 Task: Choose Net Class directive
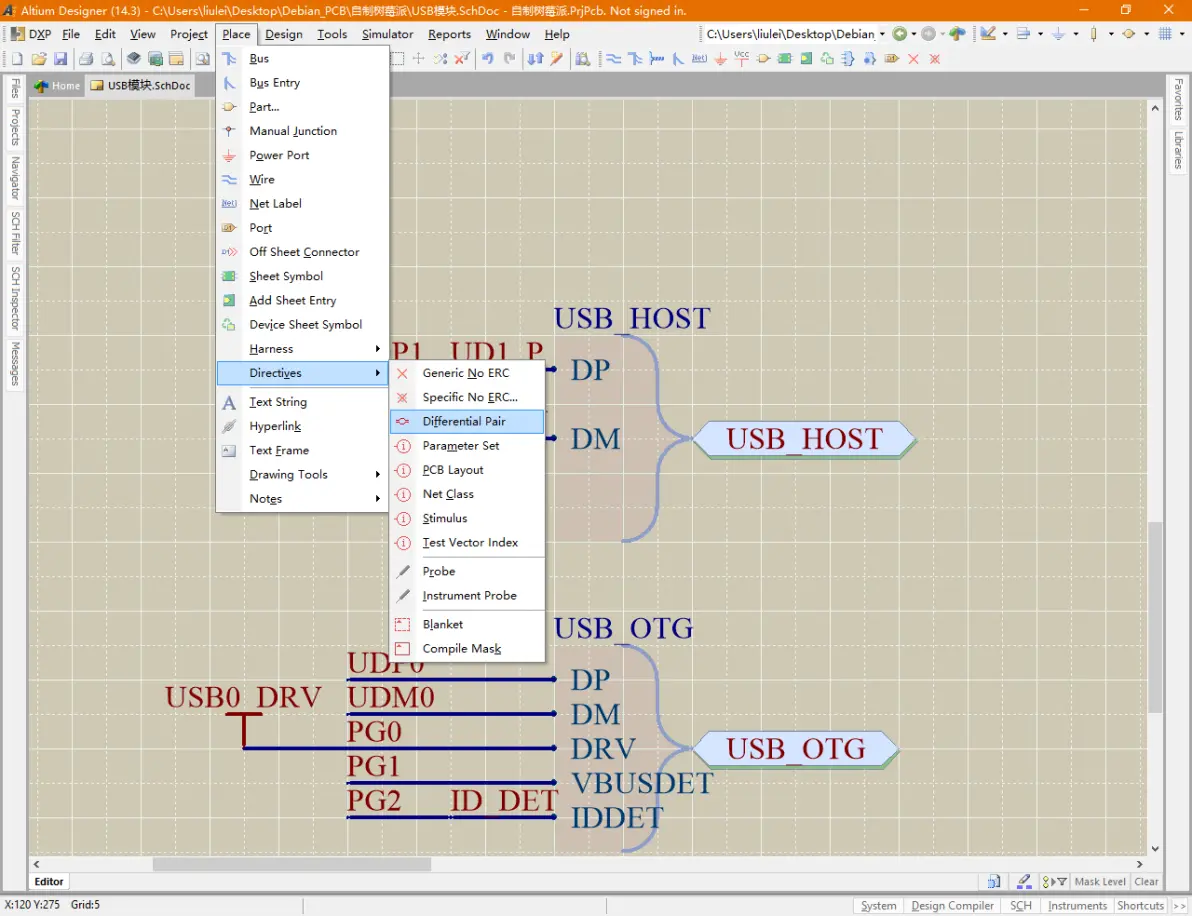click(x=468, y=494)
